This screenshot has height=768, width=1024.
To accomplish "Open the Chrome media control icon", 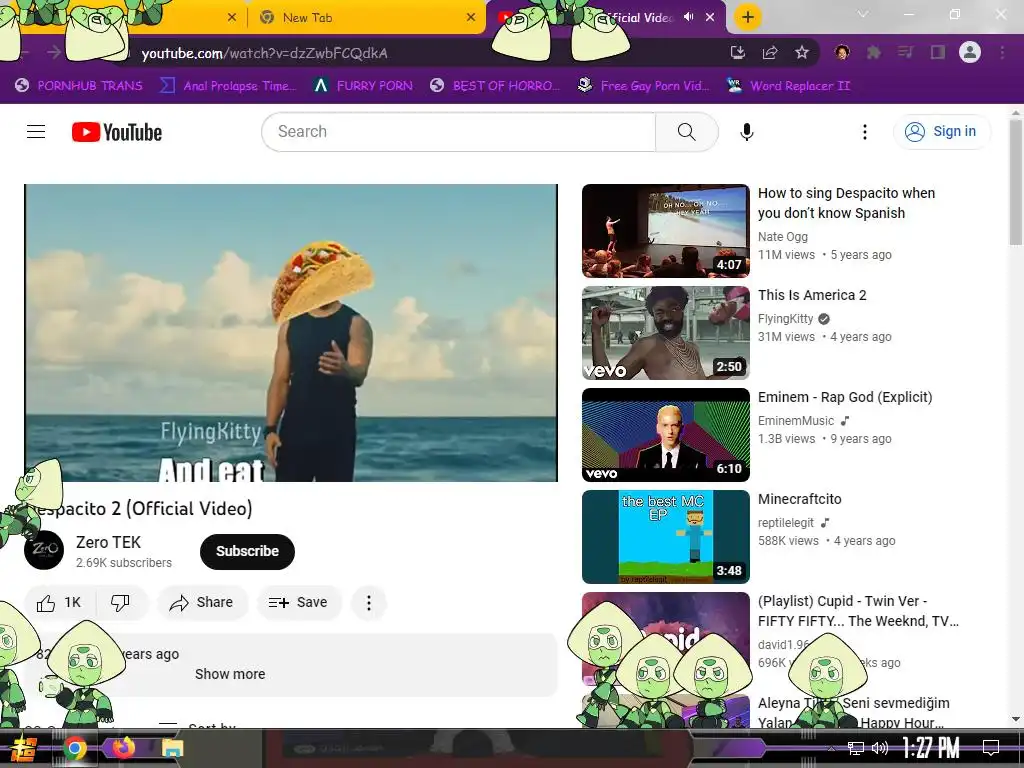I will [x=905, y=52].
